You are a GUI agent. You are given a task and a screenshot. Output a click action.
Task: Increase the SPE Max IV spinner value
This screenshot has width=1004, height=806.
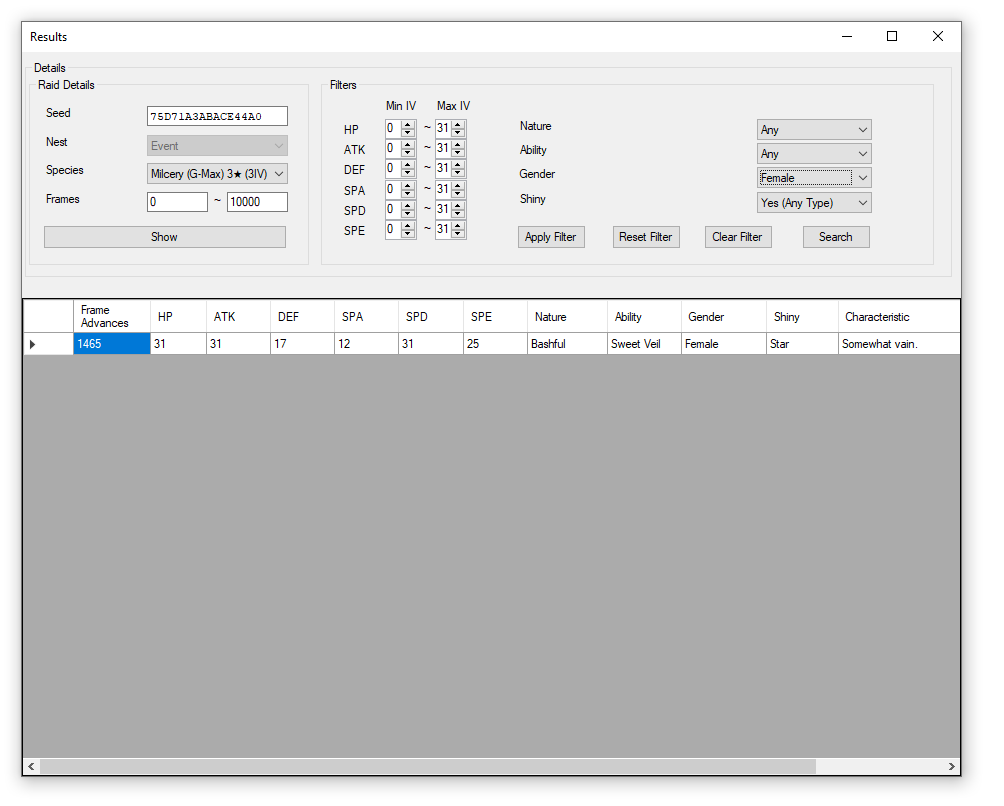(x=458, y=226)
